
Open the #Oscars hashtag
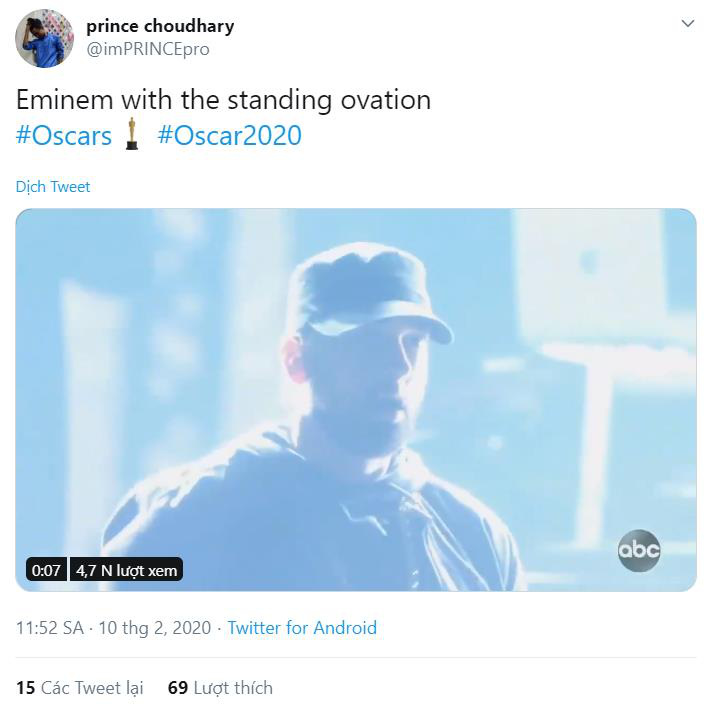point(64,136)
